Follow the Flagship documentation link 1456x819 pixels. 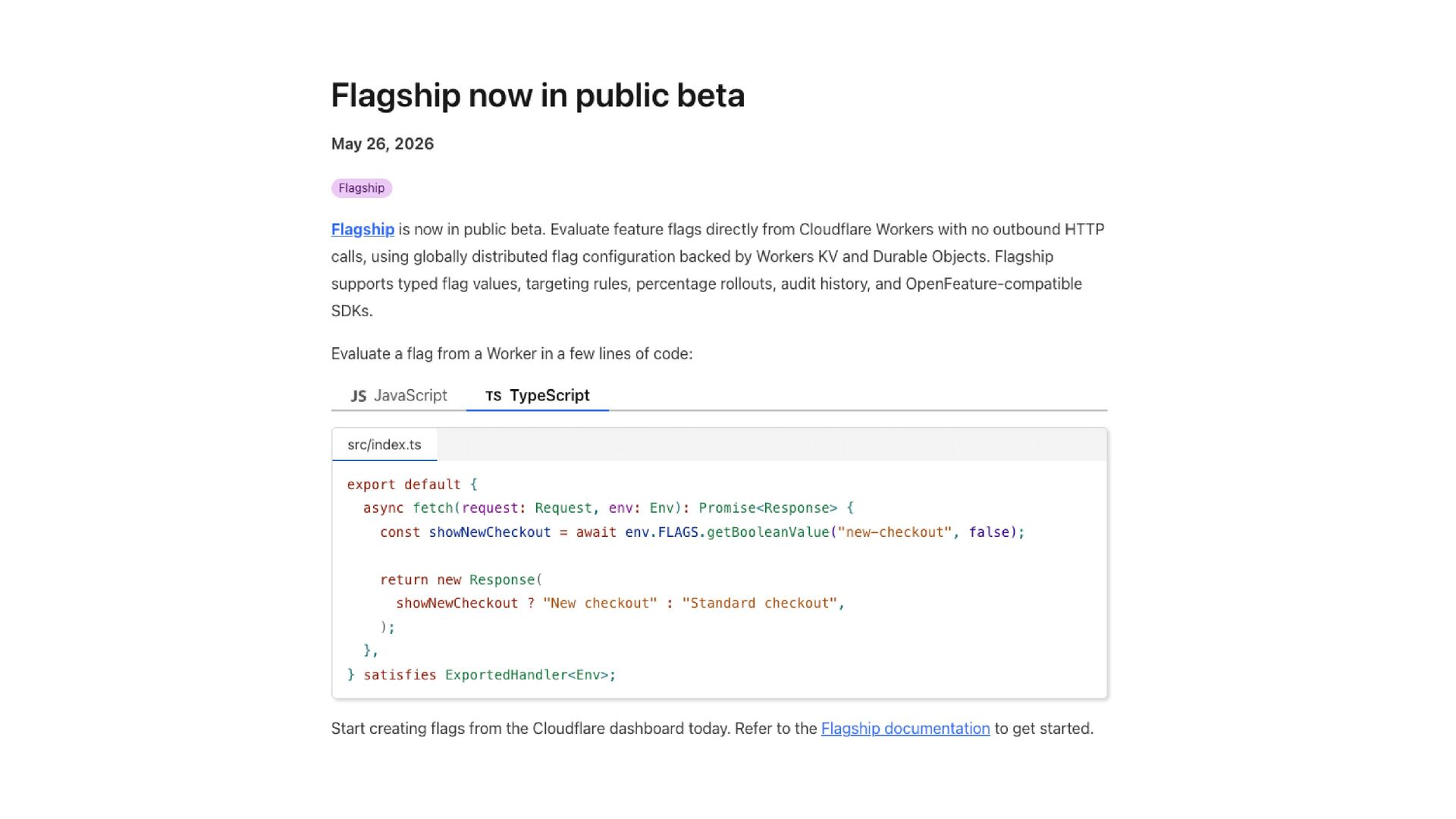(905, 728)
